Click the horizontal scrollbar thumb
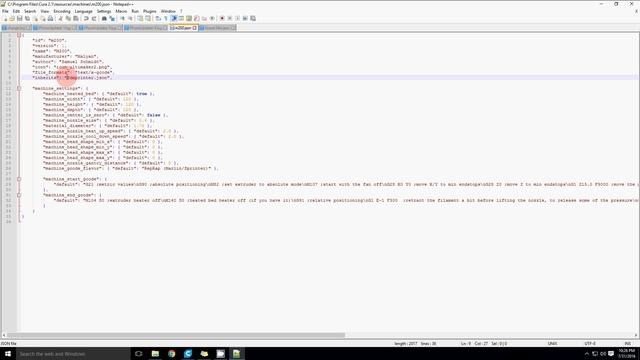The width and height of the screenshot is (640, 360). (176, 335)
